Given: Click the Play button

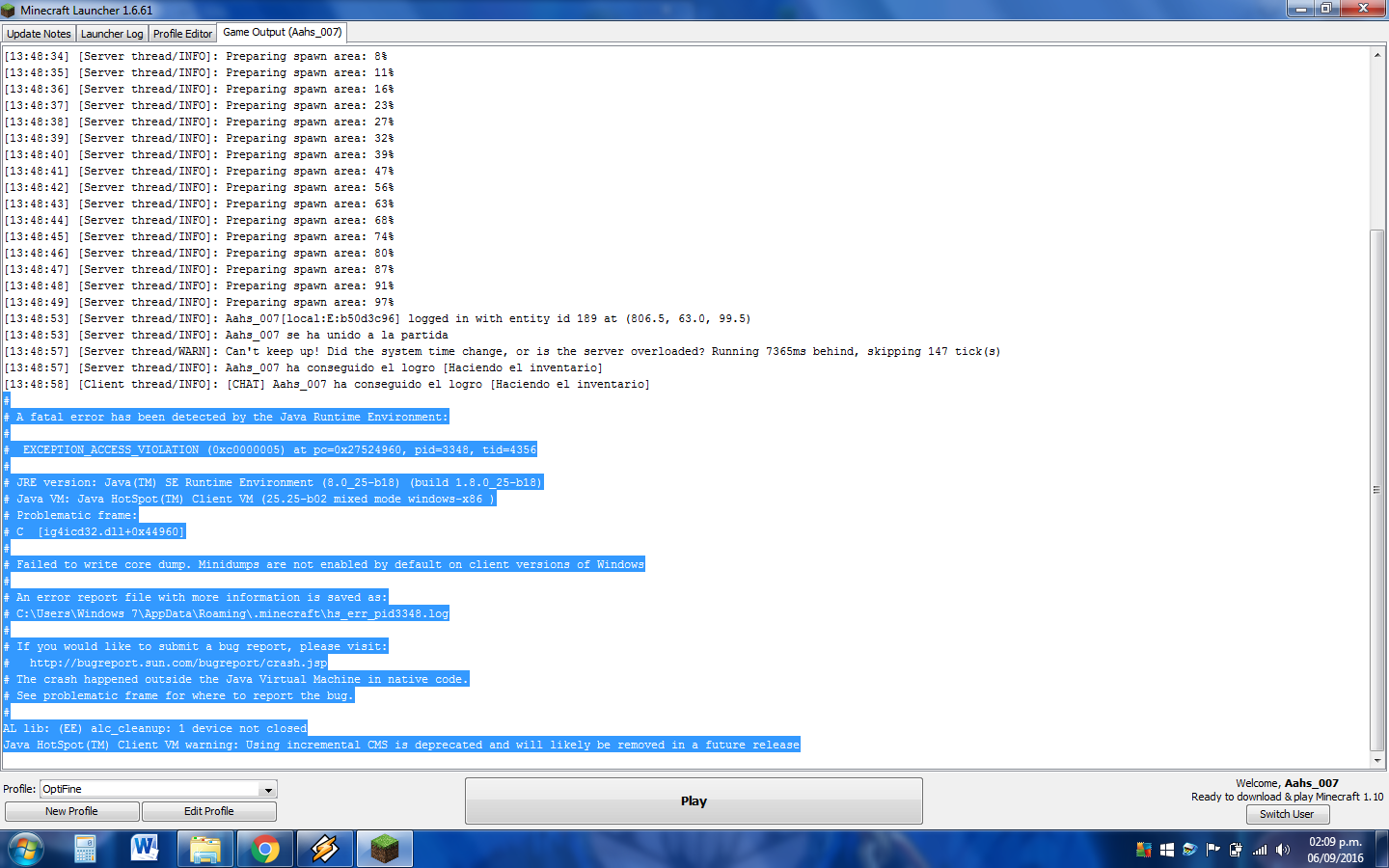Looking at the screenshot, I should coord(694,801).
